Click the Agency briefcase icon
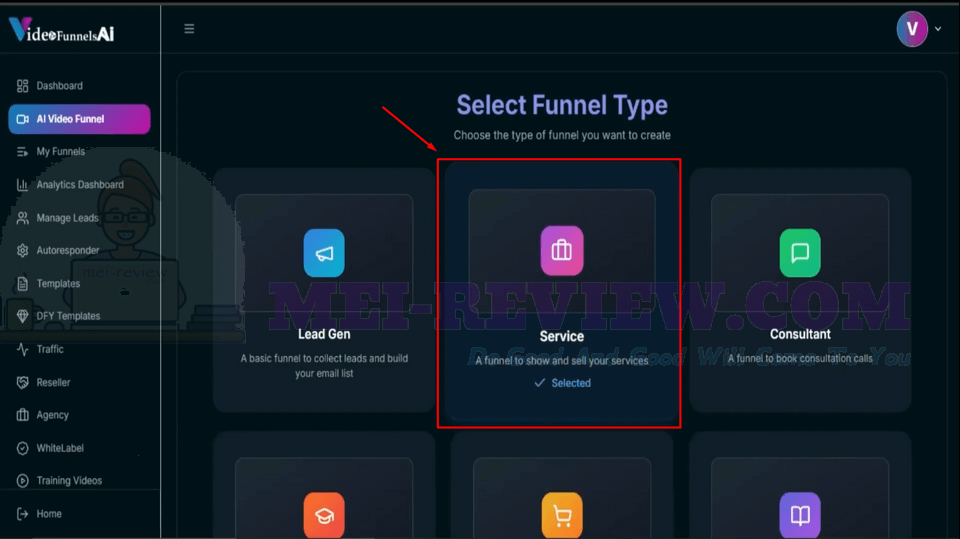 [23, 415]
